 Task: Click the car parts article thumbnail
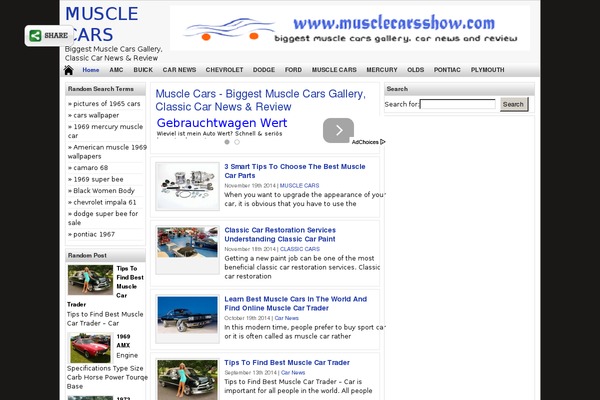[188, 186]
